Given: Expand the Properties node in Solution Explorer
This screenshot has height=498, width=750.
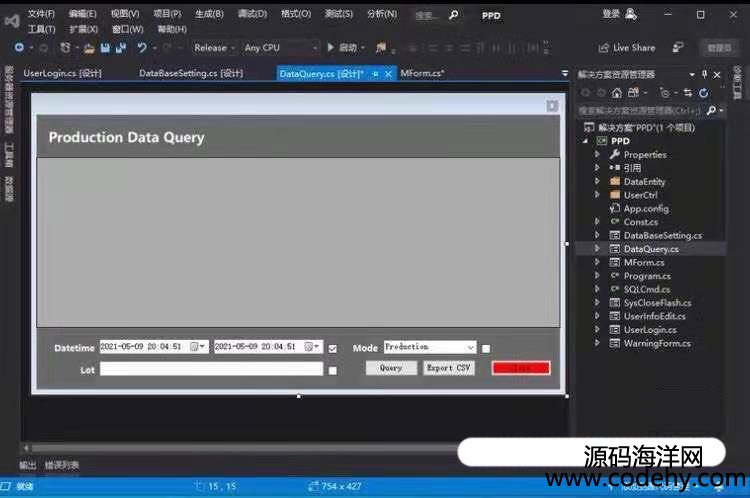Looking at the screenshot, I should pos(598,155).
